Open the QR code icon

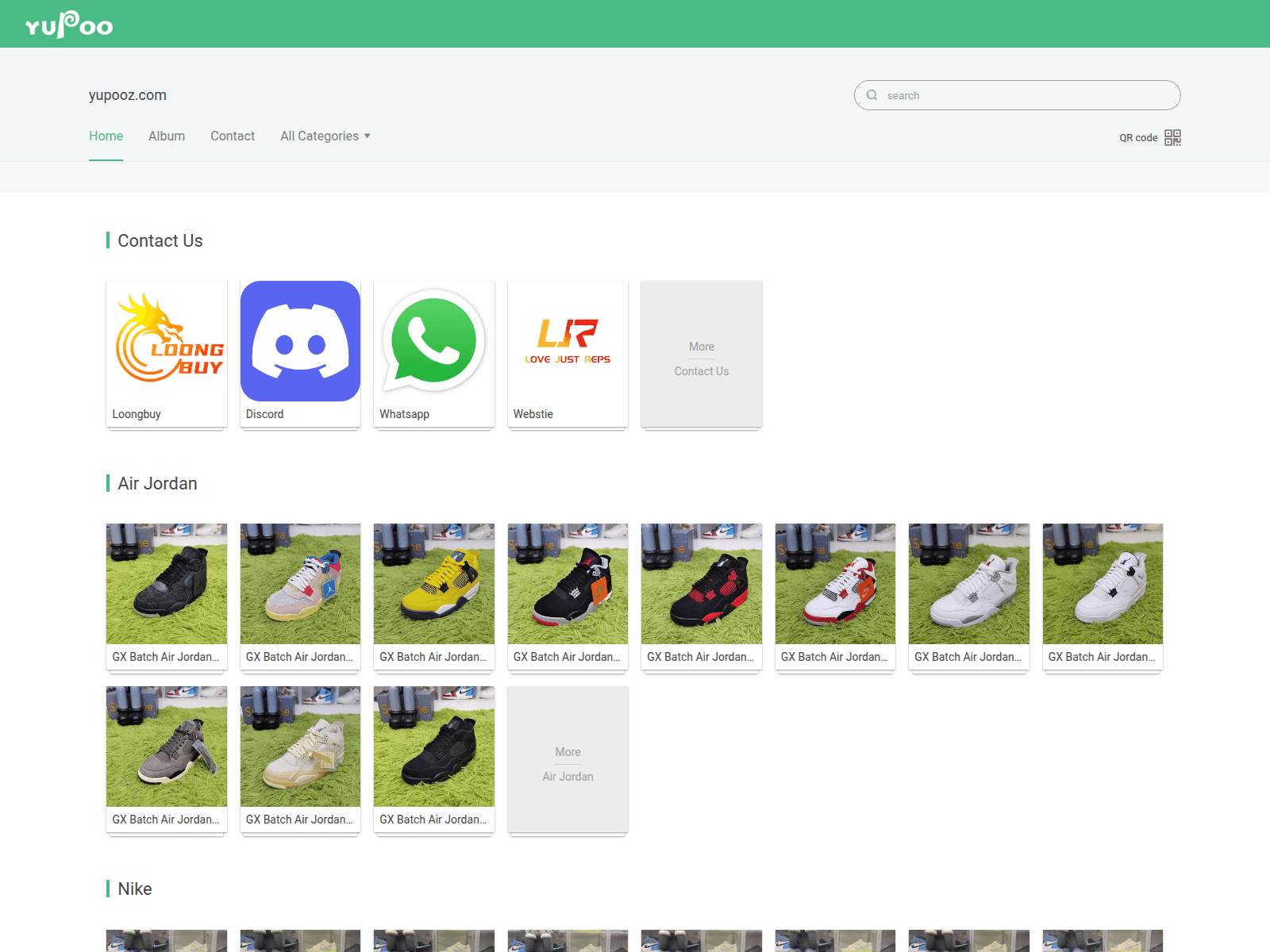click(1172, 137)
